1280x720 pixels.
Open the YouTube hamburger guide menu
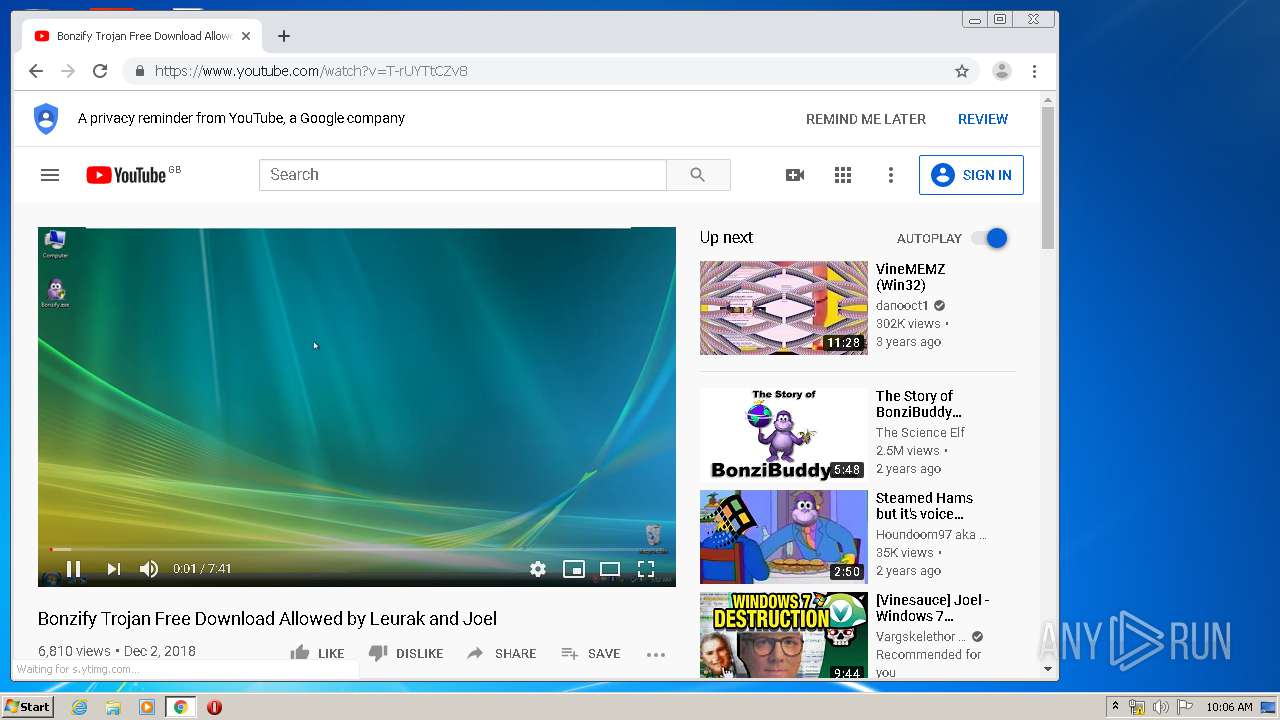point(50,175)
